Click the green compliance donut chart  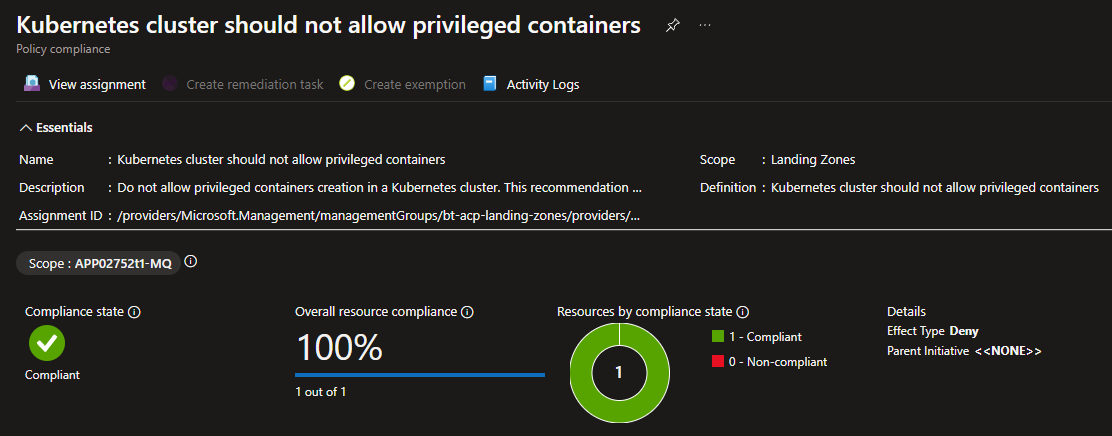619,372
